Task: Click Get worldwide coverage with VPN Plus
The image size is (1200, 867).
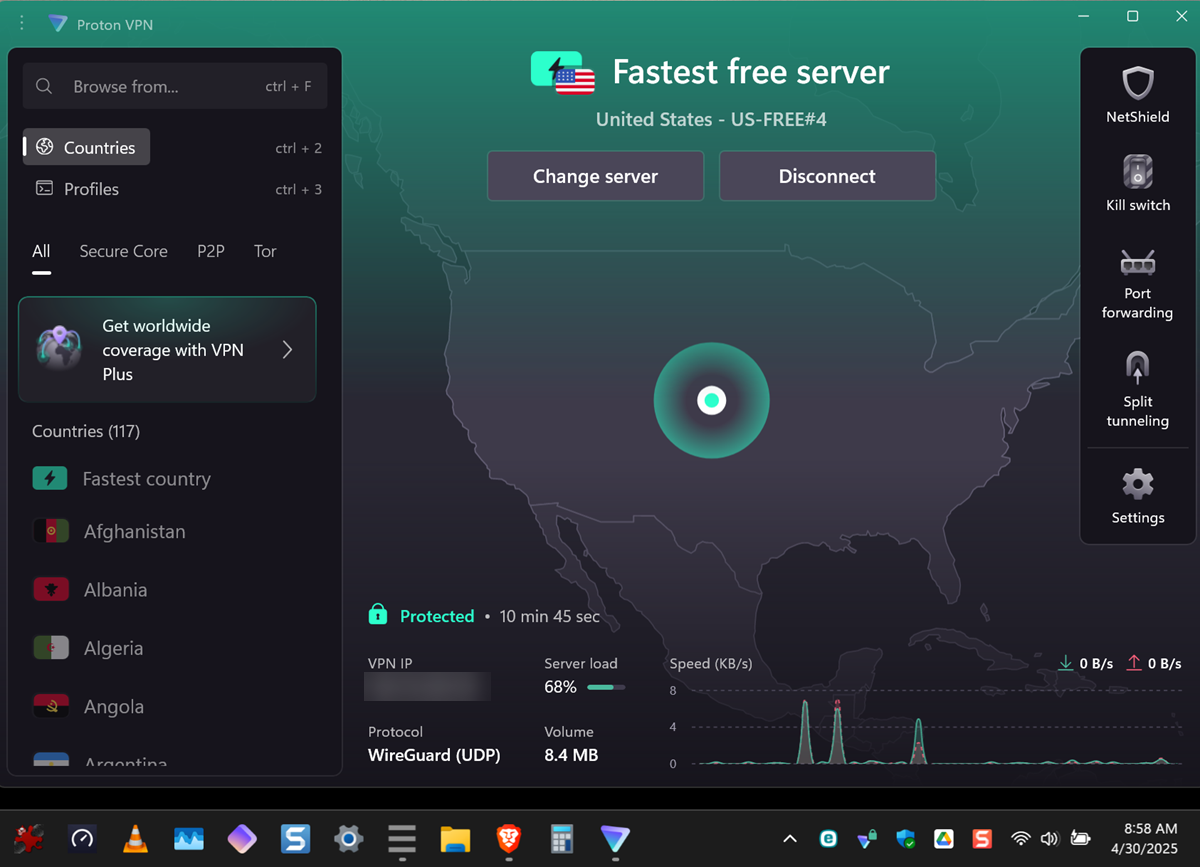Action: [167, 349]
